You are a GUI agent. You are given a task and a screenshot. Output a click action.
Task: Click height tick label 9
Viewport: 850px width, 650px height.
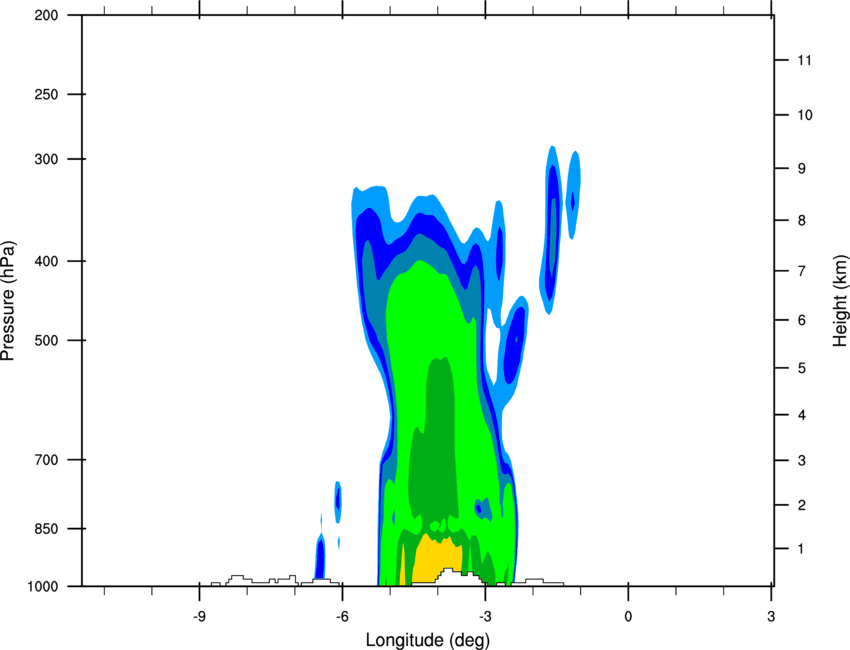(801, 169)
